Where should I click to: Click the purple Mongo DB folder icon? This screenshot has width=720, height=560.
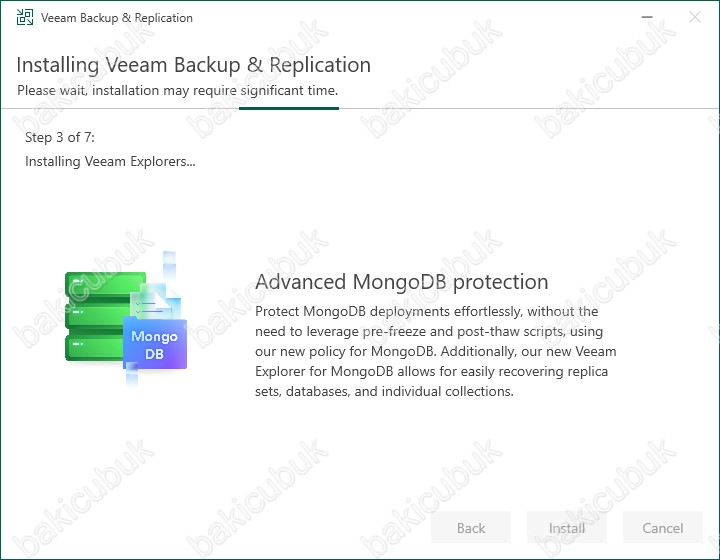point(155,342)
